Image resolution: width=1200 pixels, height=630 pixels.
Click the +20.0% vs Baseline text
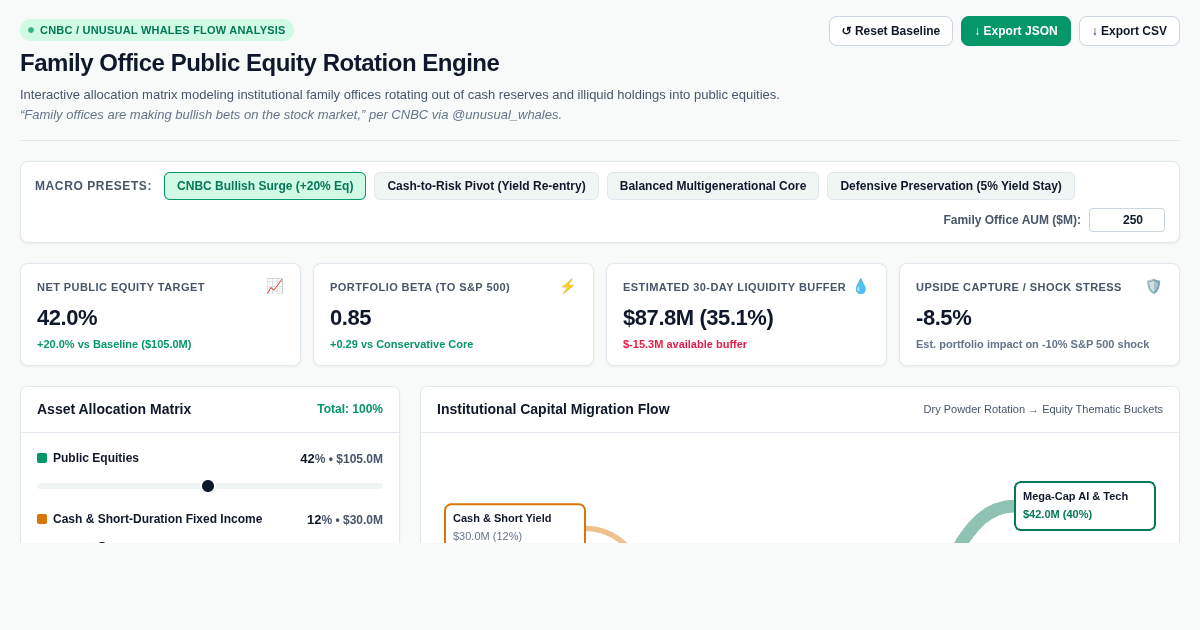point(114,344)
